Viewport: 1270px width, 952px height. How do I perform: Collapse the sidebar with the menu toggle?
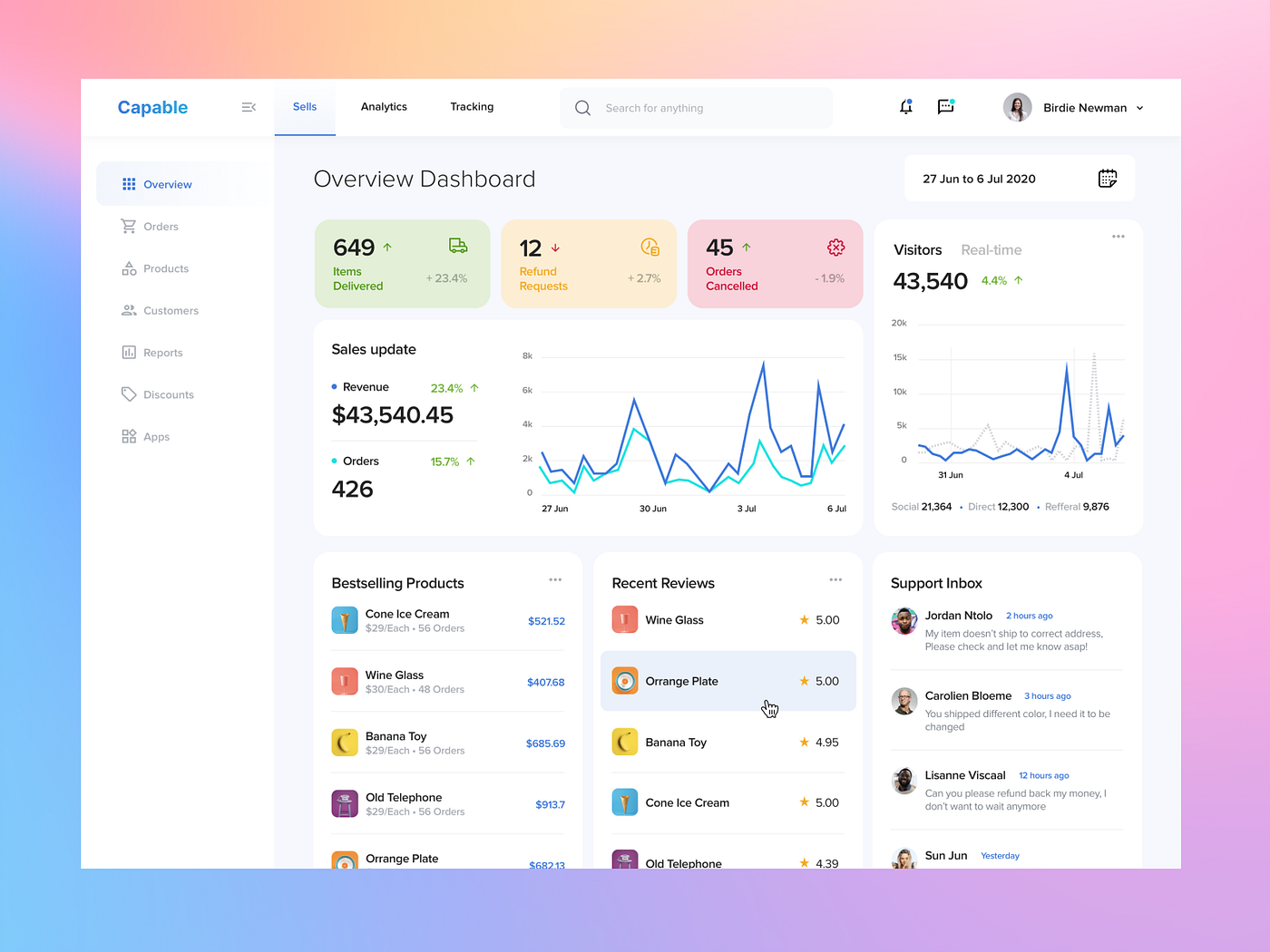pyautogui.click(x=249, y=107)
